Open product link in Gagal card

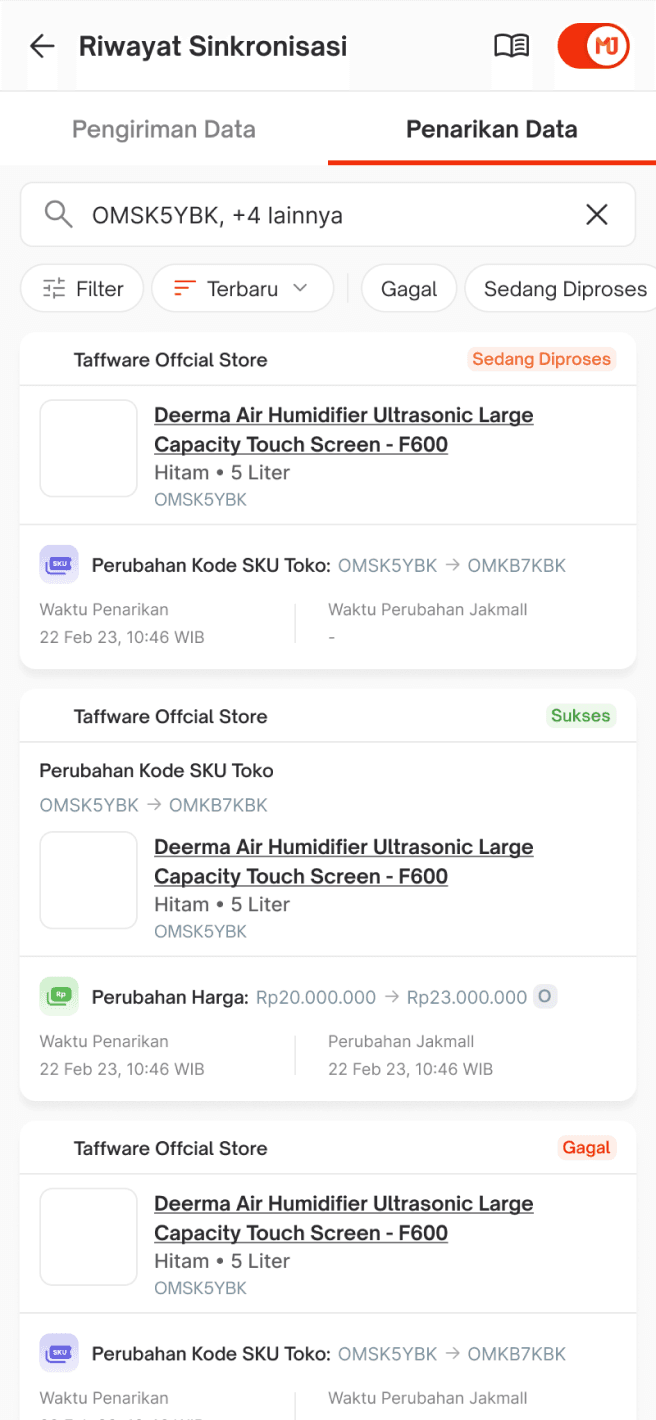343,1218
